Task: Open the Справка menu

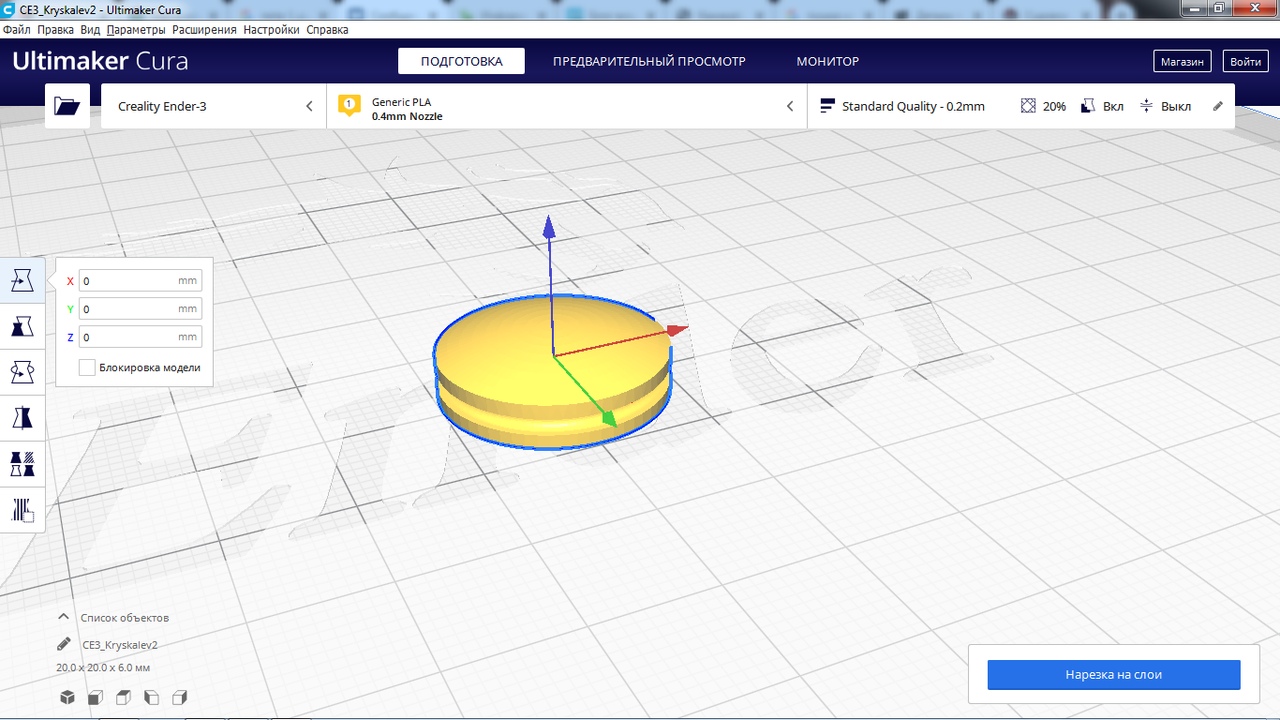Action: [327, 30]
